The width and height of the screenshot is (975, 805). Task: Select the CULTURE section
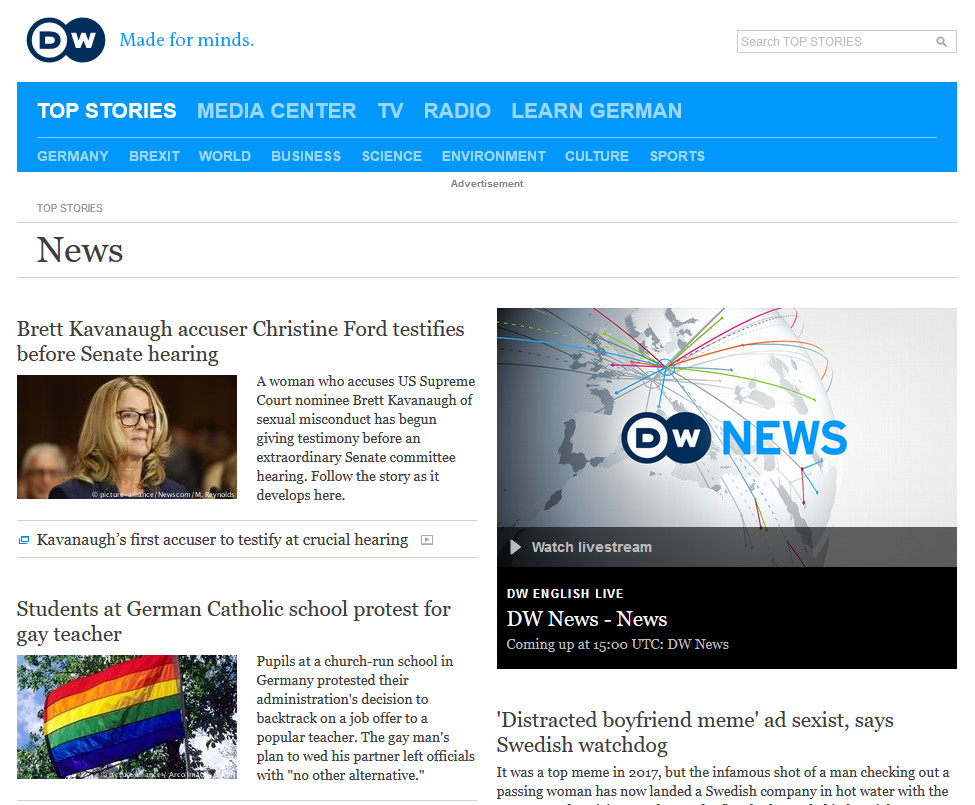point(597,156)
